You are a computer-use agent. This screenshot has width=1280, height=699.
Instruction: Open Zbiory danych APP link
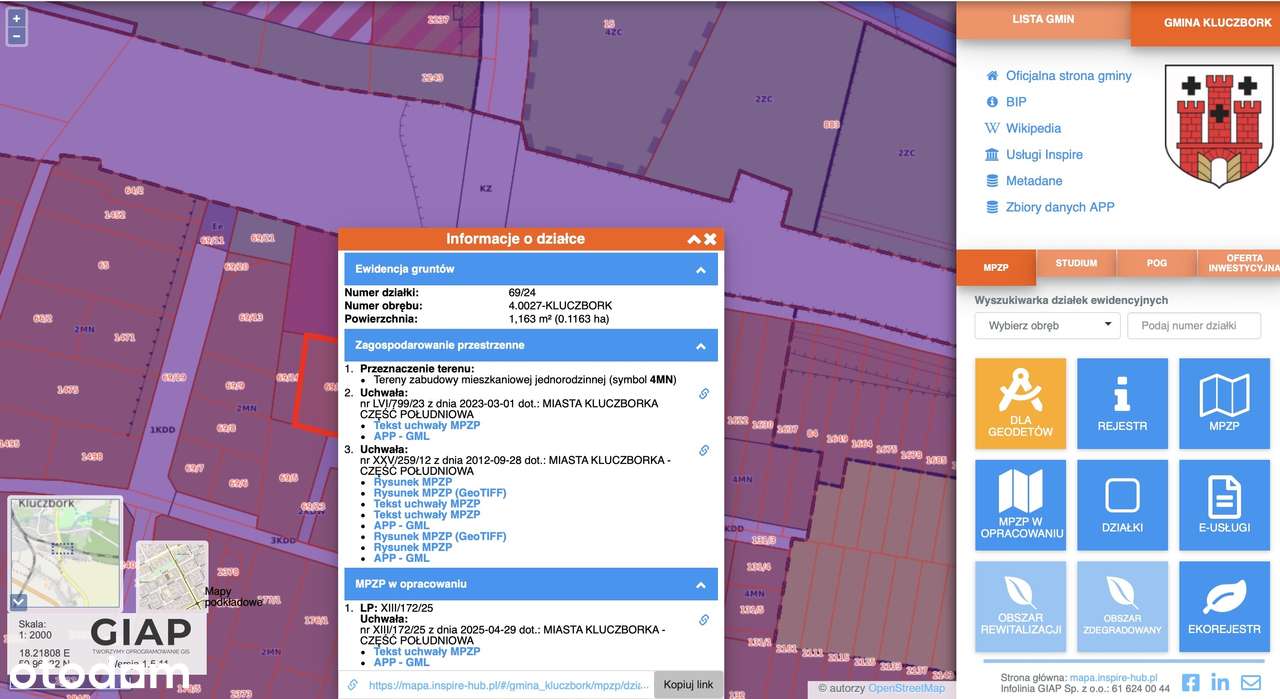point(1060,207)
